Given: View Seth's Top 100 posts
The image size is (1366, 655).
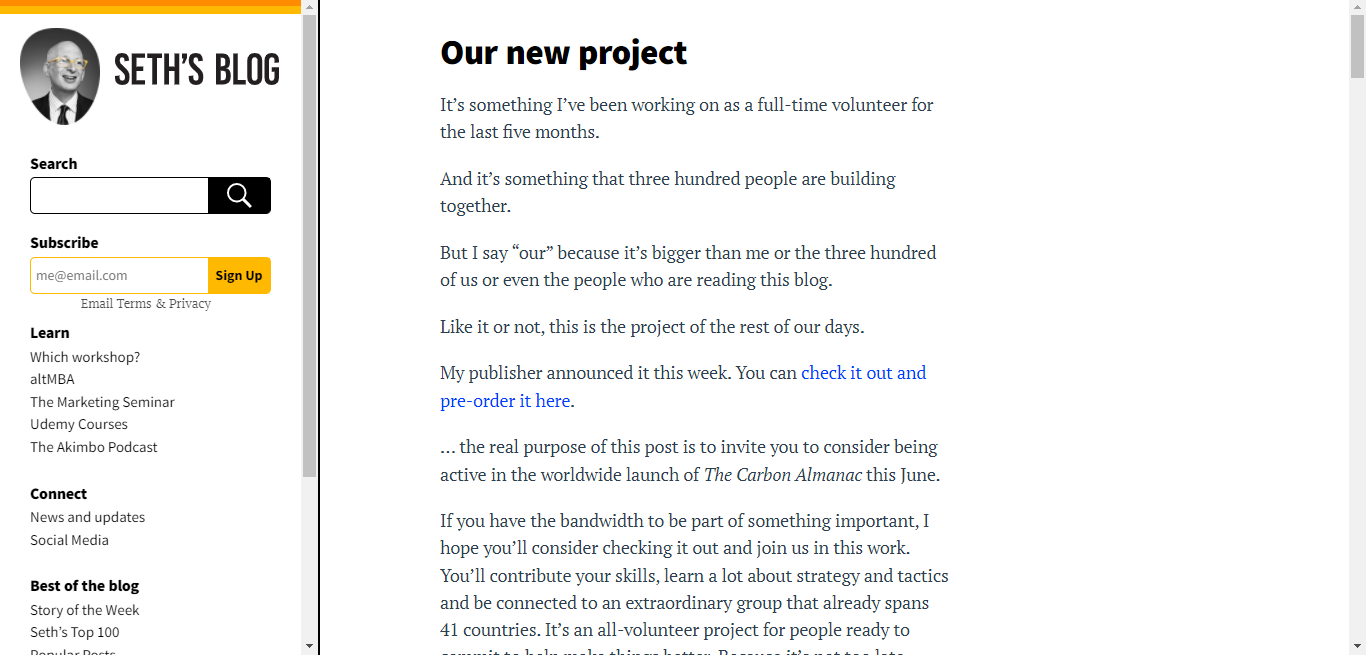Looking at the screenshot, I should point(75,632).
